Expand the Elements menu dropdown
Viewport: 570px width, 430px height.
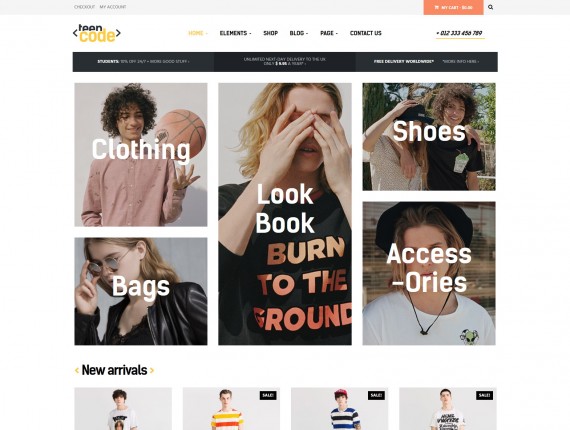point(235,33)
